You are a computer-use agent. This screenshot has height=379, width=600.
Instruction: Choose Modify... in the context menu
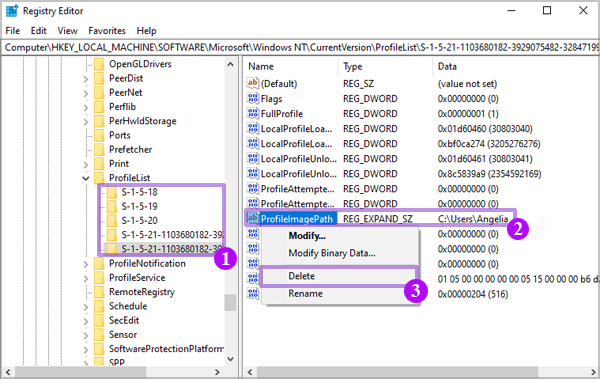[x=307, y=236]
